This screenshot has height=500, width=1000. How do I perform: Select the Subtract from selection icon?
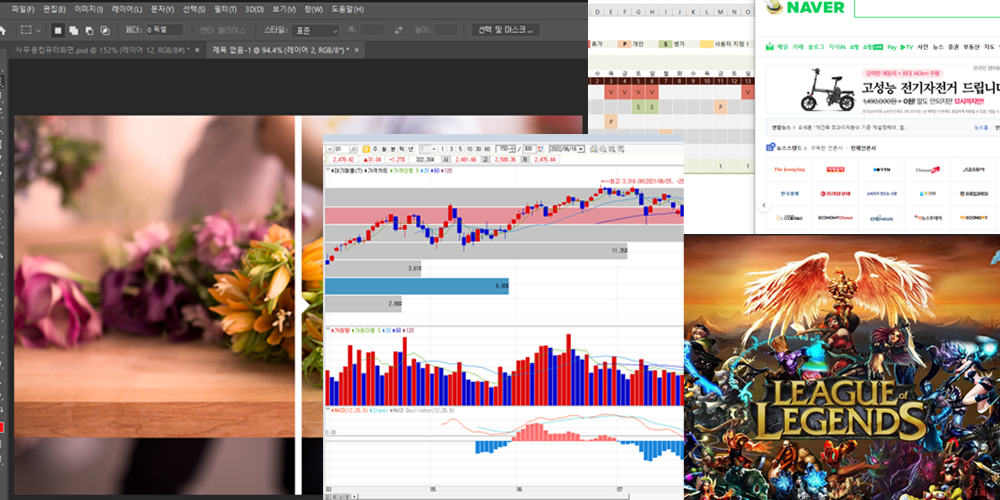click(x=89, y=30)
